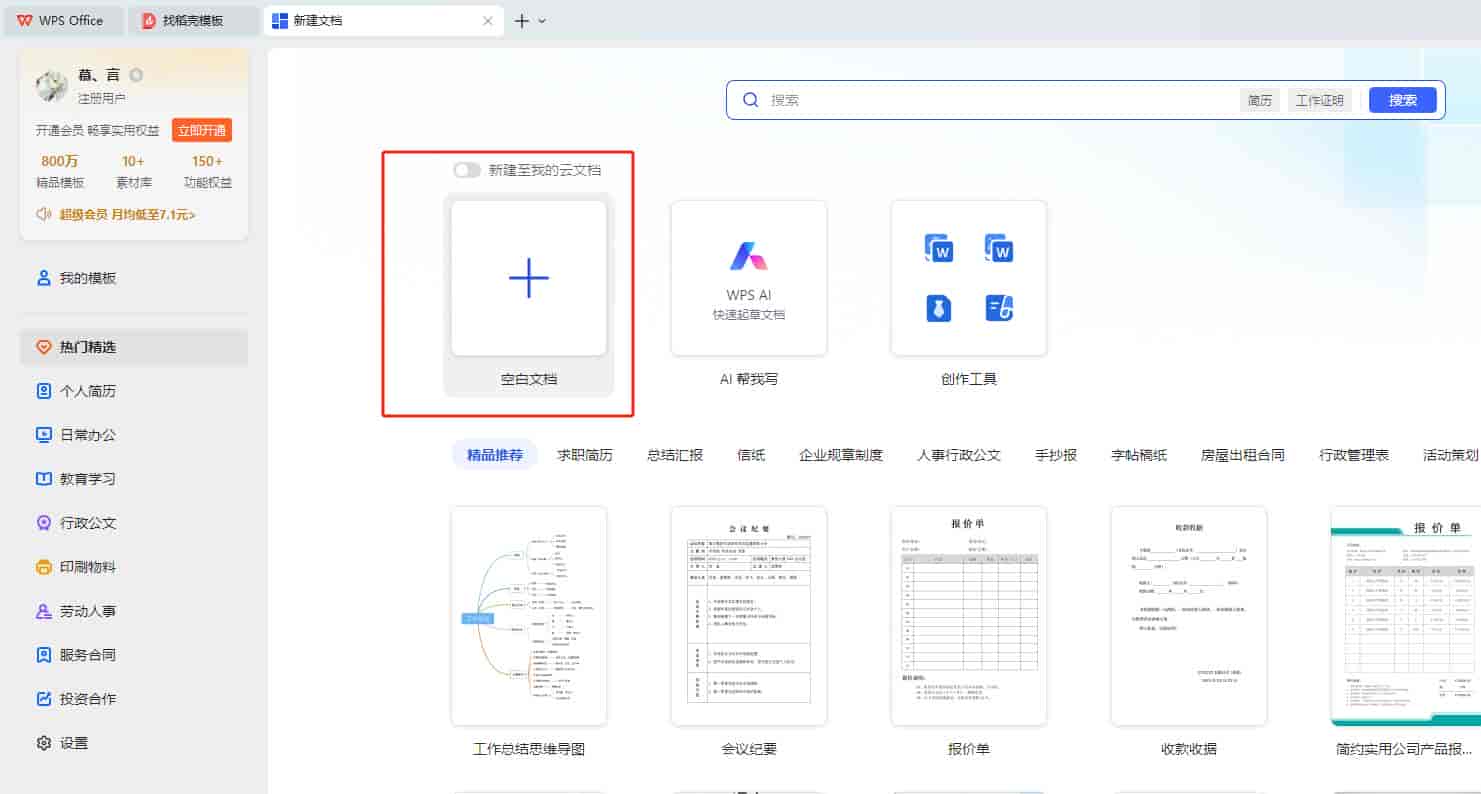Click the 日常办公 monitor icon
This screenshot has height=794, width=1481.
pos(43,435)
